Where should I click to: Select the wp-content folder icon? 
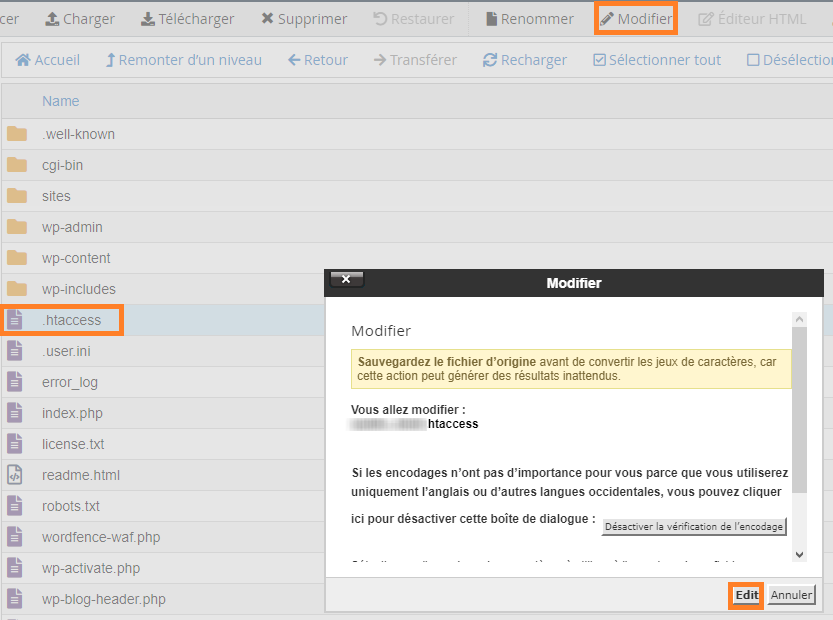point(17,258)
